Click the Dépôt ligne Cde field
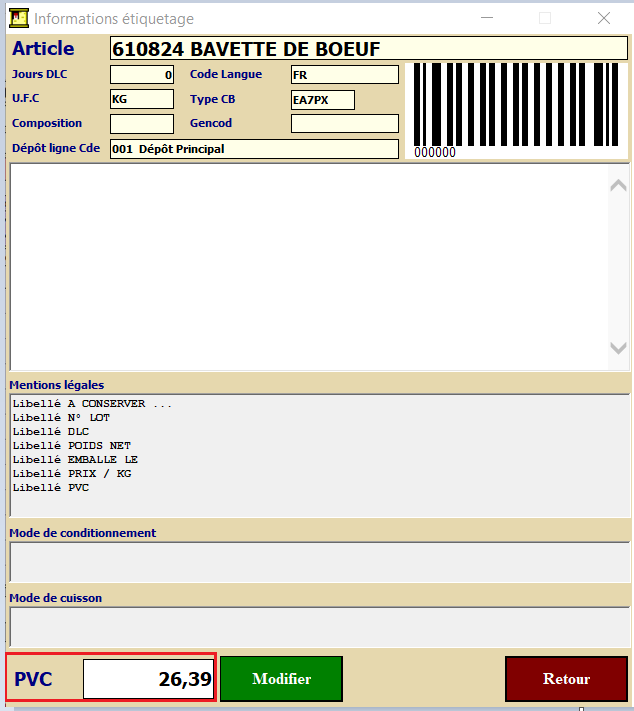This screenshot has width=634, height=711. point(253,149)
